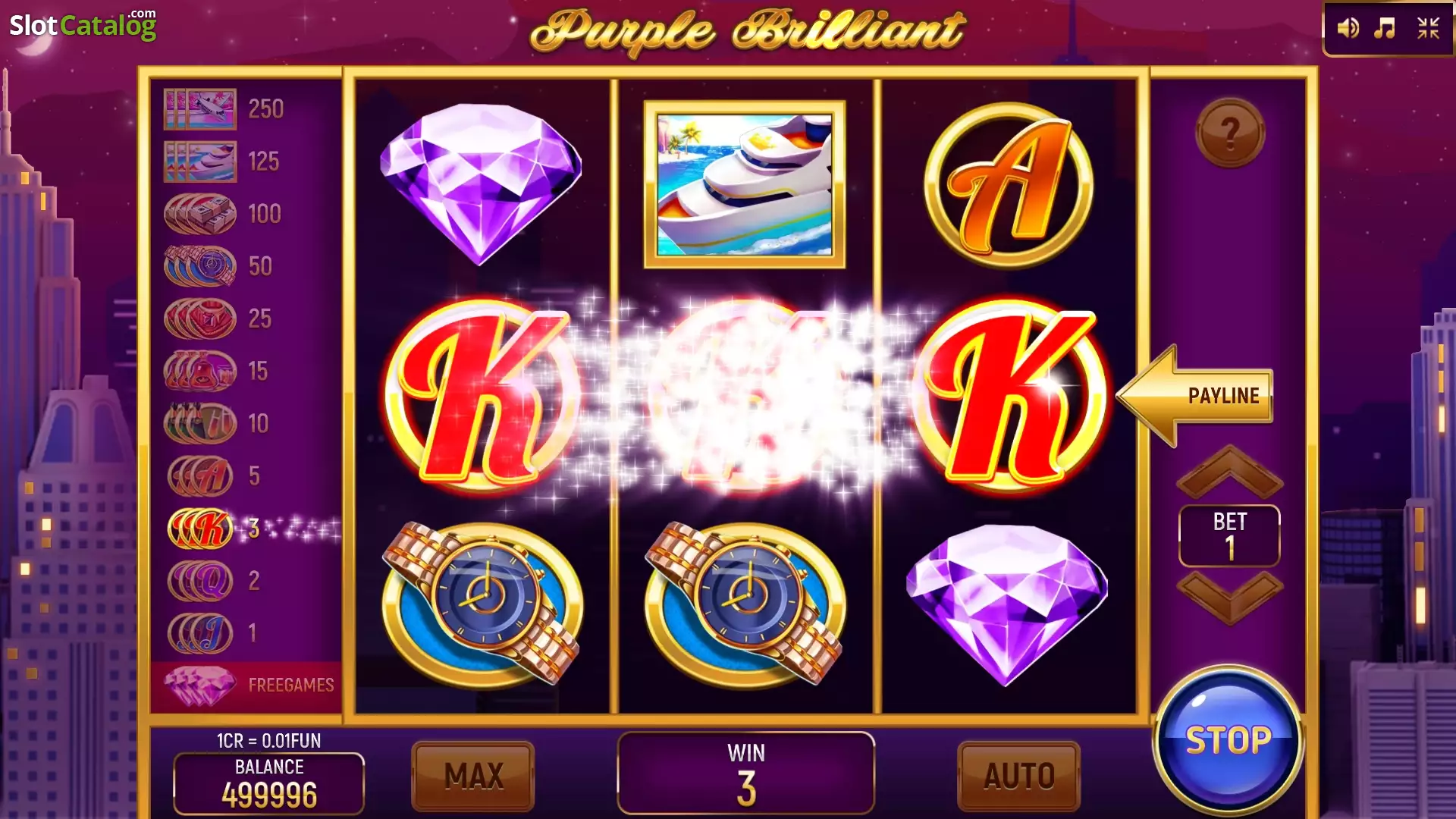Screen dimensions: 1456x819
Task: Click the cash stack 100 paytable icon
Action: [200, 214]
